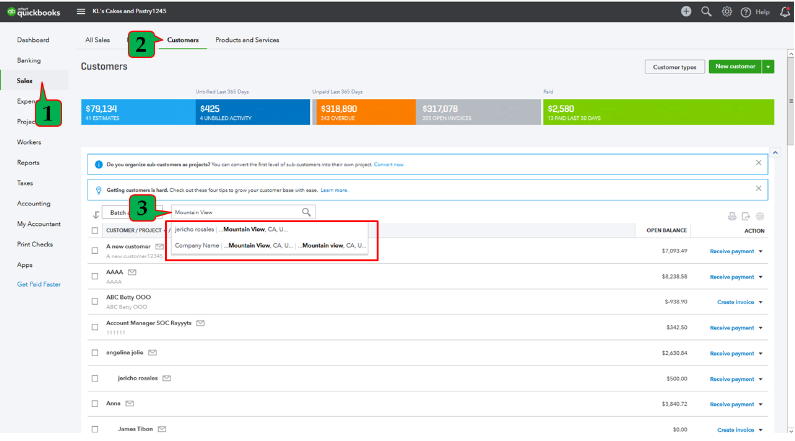The height and width of the screenshot is (441, 795).
Task: Expand action arrow for ABC Betty OOO row
Action: [761, 302]
